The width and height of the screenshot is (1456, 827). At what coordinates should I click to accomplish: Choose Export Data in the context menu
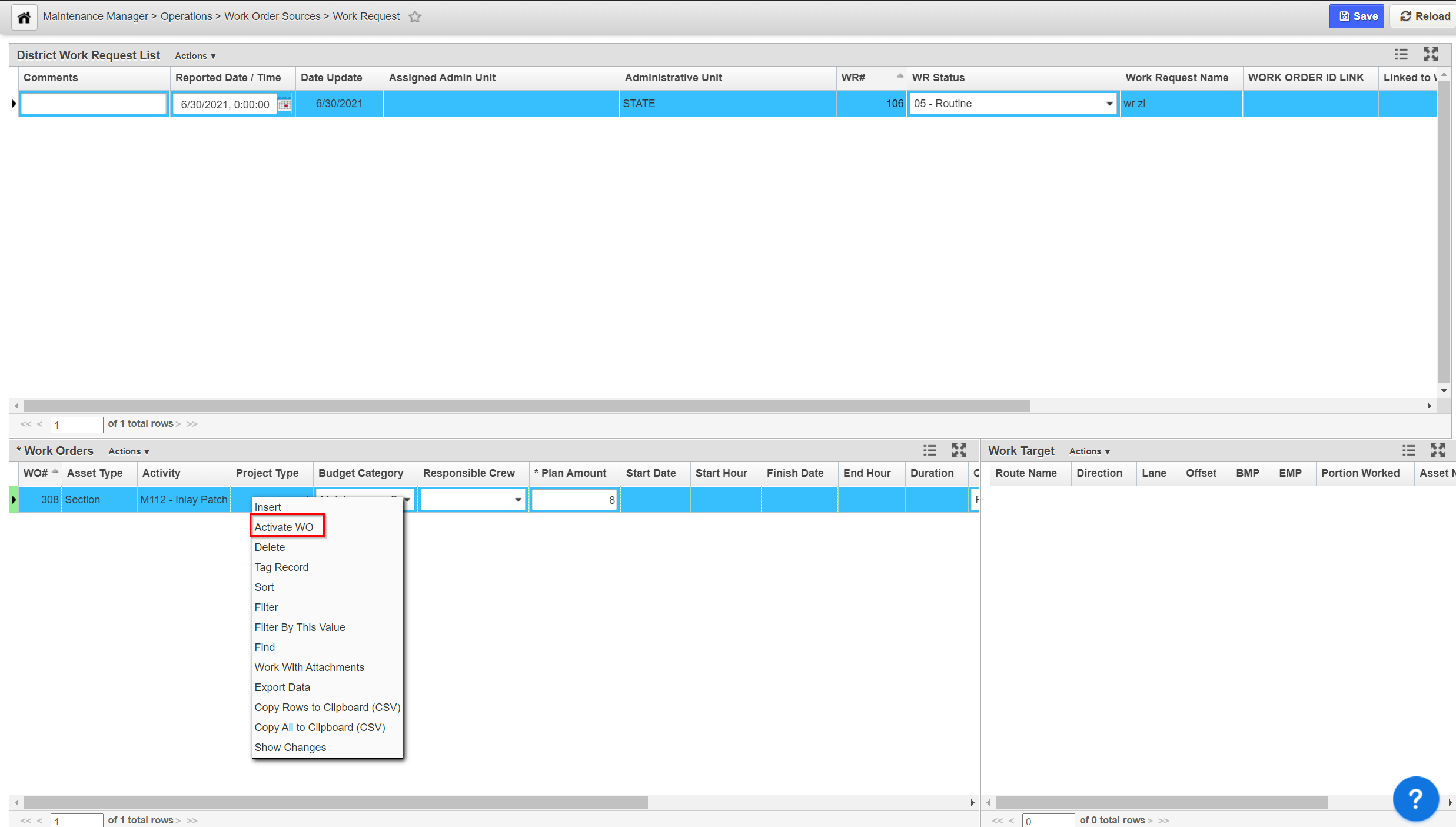click(x=282, y=687)
